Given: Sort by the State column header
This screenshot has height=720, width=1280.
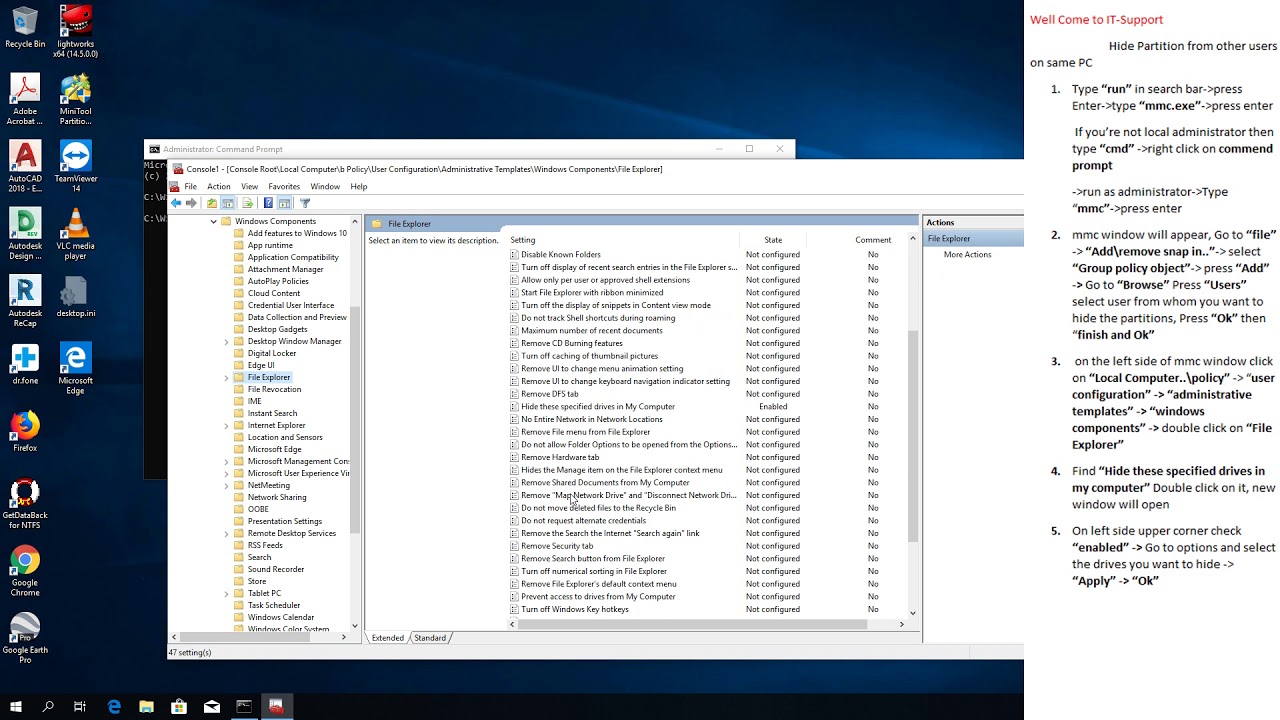Looking at the screenshot, I should pyautogui.click(x=773, y=240).
